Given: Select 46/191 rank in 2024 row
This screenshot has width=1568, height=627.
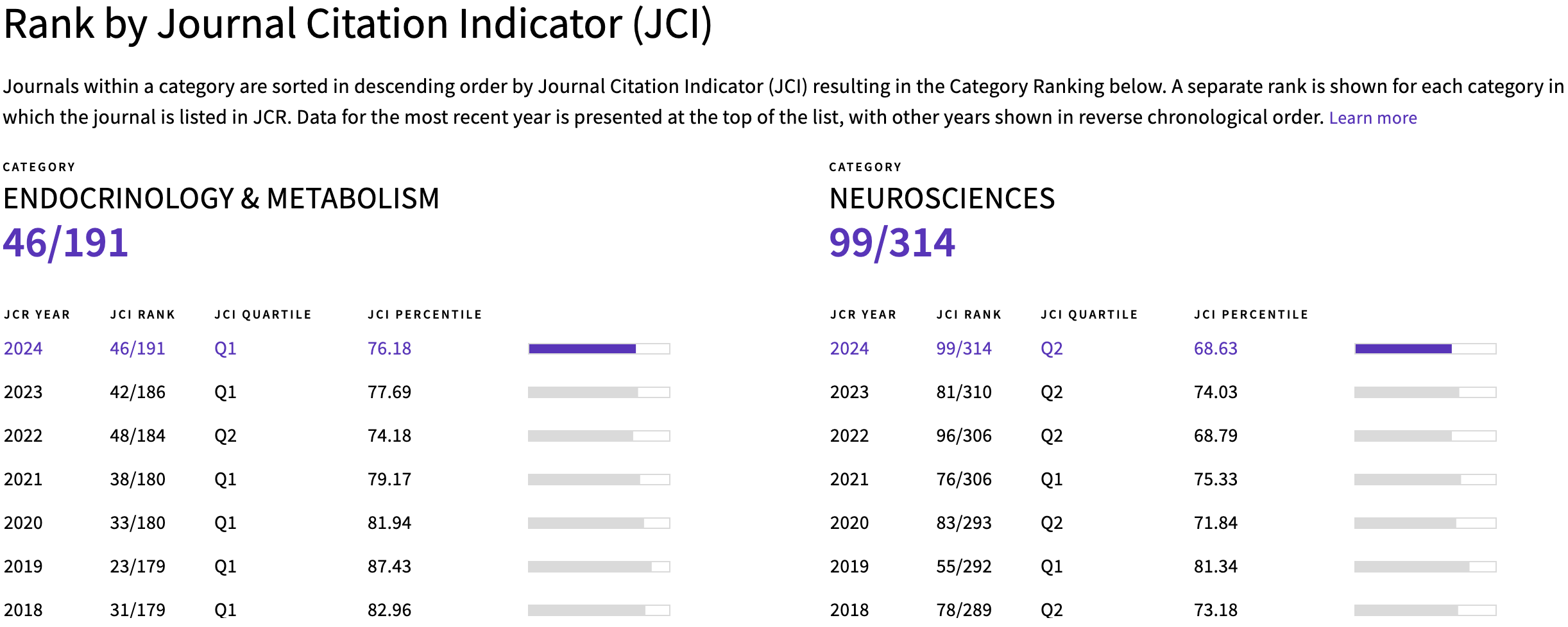Looking at the screenshot, I should pyautogui.click(x=137, y=349).
